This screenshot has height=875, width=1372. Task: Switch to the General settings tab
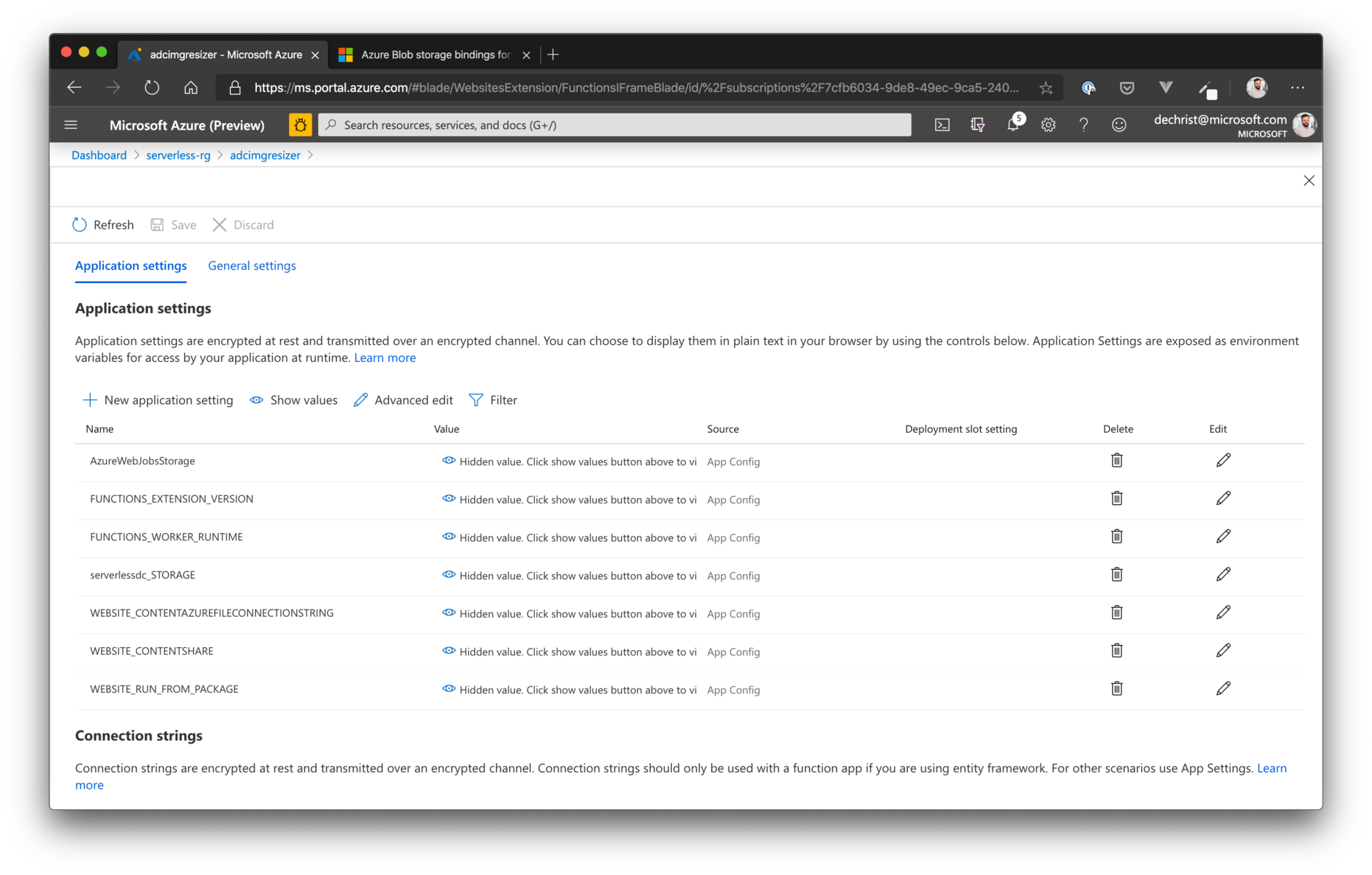tap(251, 265)
